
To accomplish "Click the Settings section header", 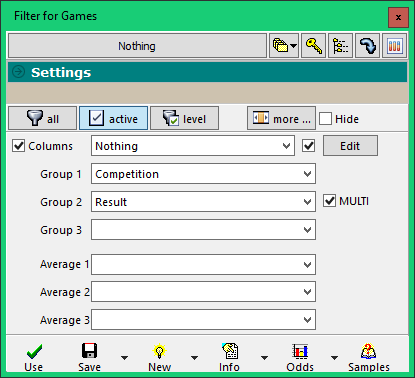I will click(x=207, y=72).
